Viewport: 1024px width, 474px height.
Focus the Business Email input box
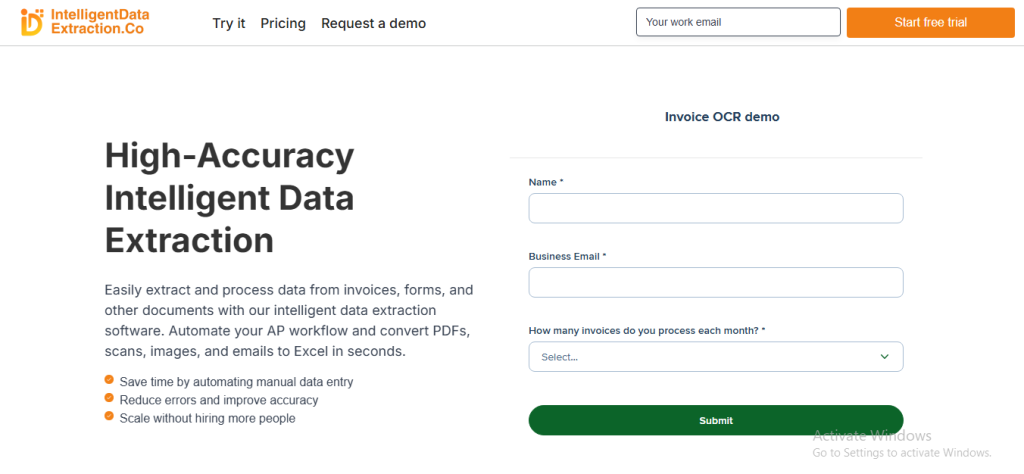pyautogui.click(x=716, y=282)
